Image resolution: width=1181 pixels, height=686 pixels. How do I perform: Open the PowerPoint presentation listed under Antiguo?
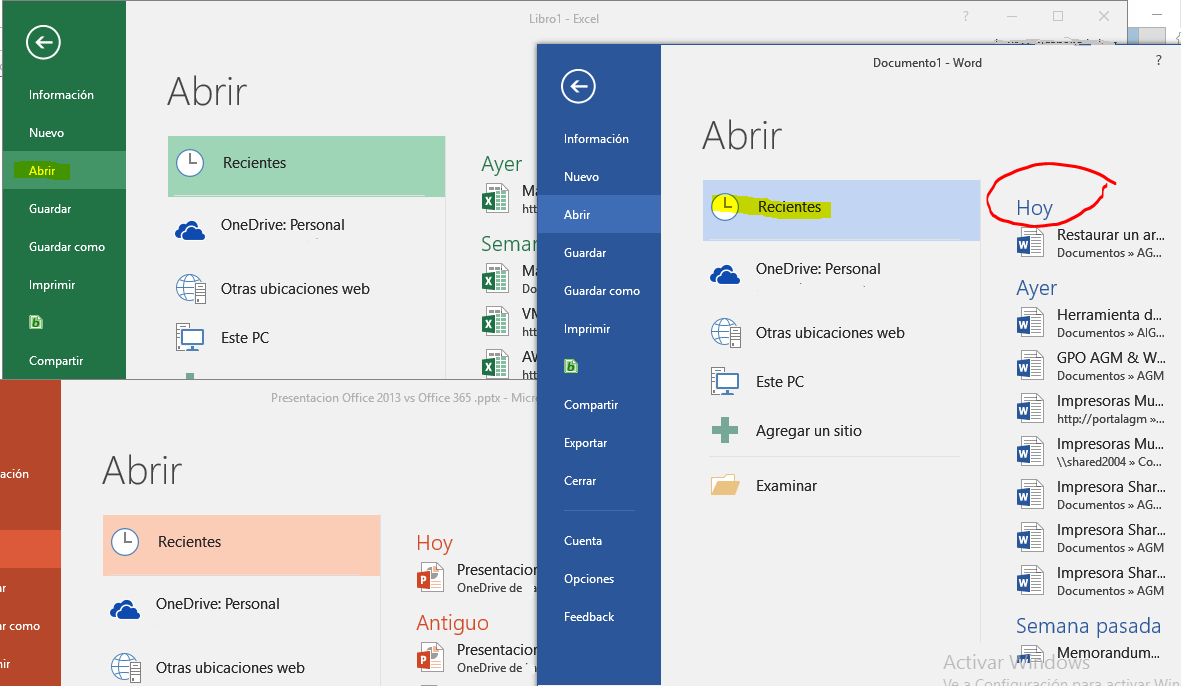point(477,658)
